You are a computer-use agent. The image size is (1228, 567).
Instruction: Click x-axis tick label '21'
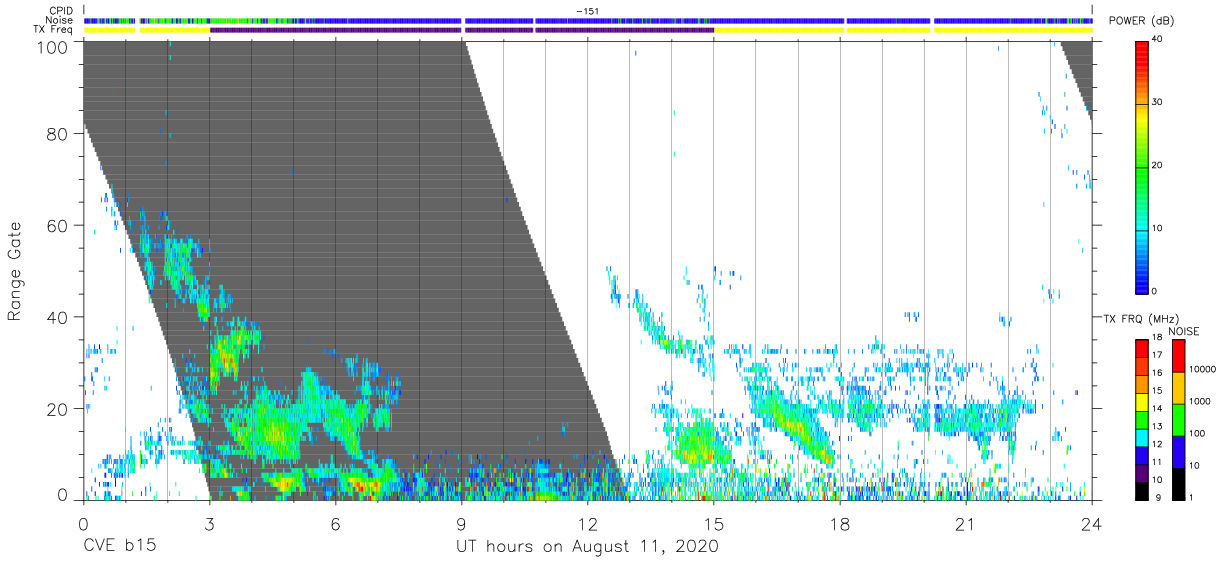966,525
